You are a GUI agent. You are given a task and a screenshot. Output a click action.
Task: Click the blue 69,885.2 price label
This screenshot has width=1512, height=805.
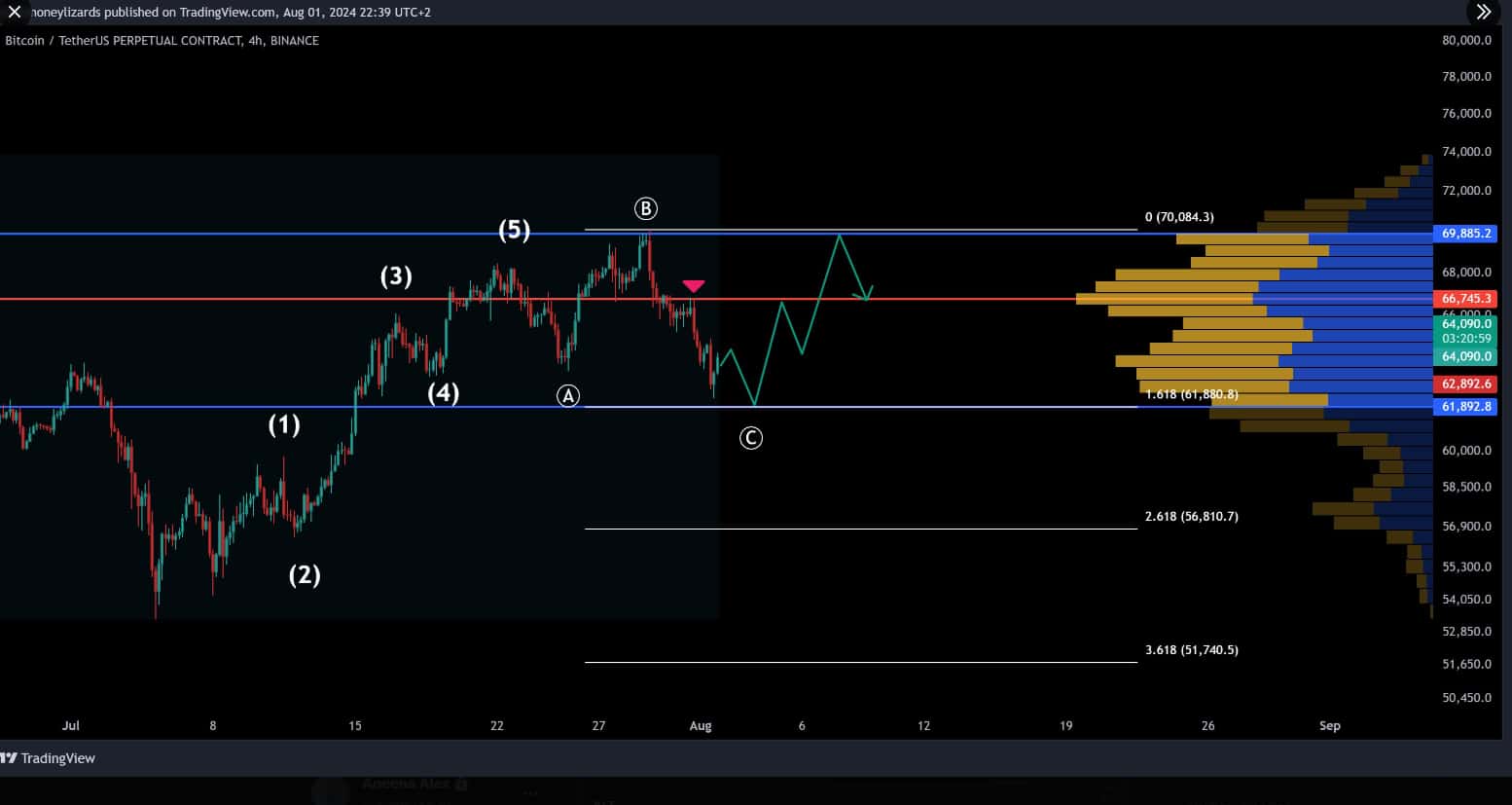click(x=1465, y=234)
